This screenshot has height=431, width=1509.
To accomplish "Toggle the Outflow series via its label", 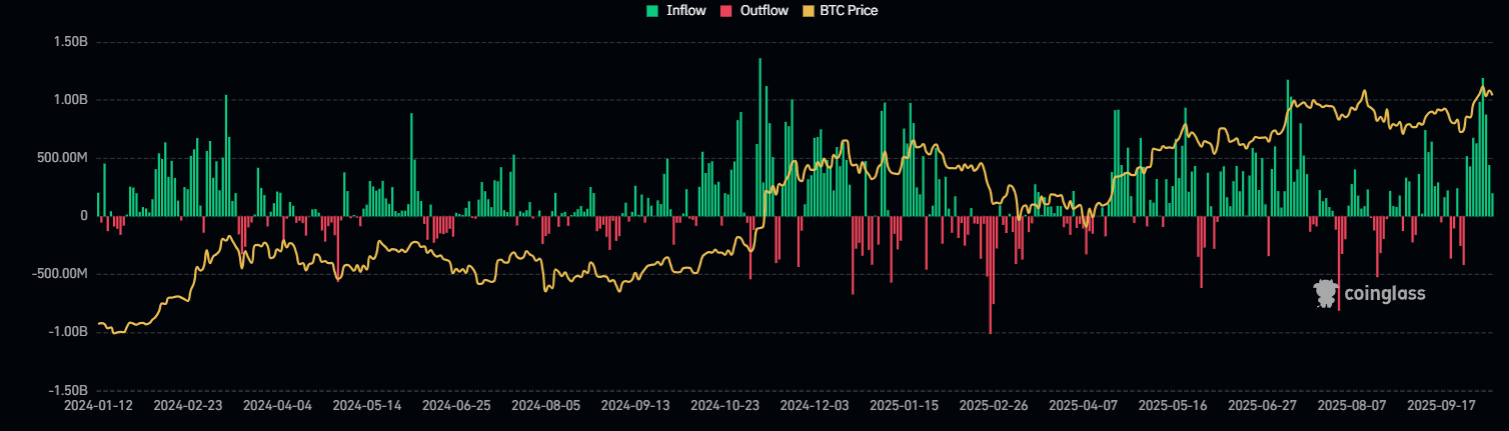I will click(x=763, y=11).
